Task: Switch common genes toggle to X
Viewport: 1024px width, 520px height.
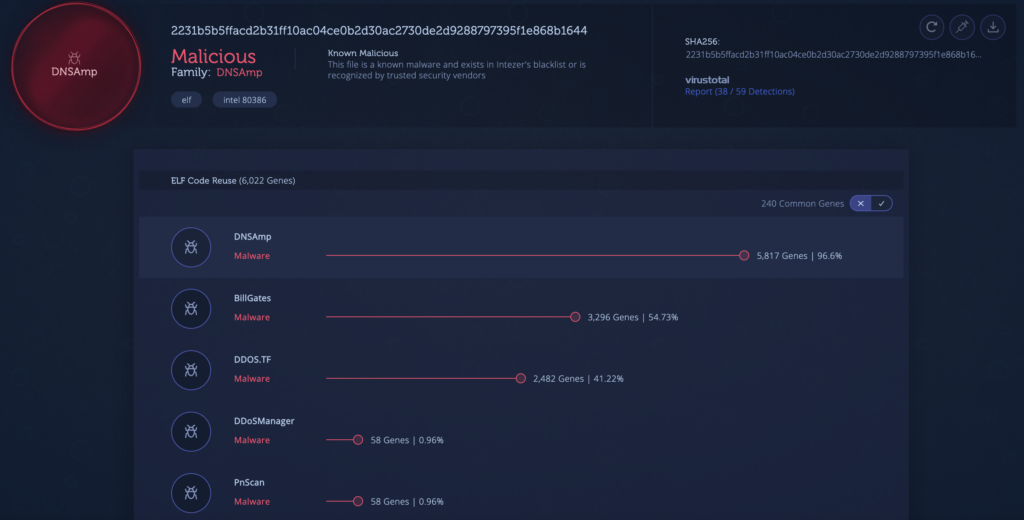Action: 861,203
